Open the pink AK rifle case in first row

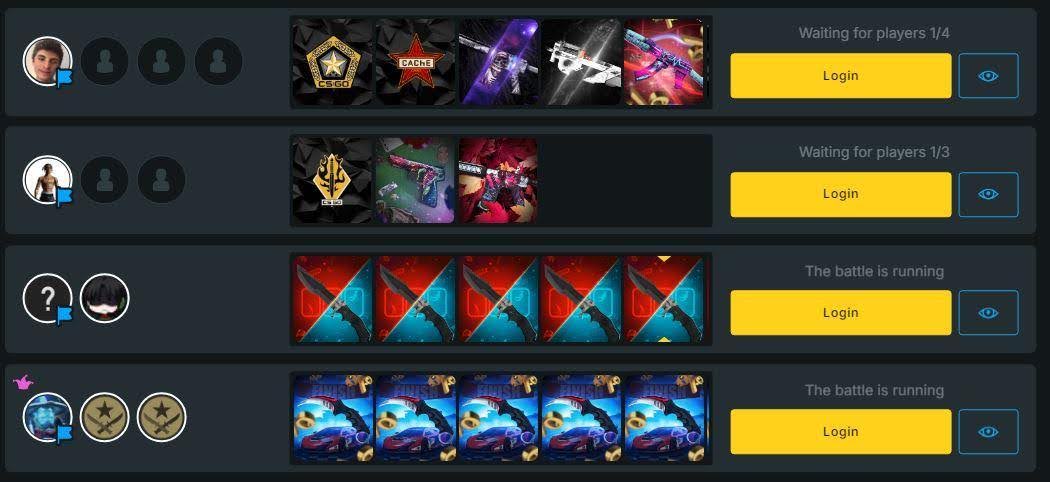point(664,62)
